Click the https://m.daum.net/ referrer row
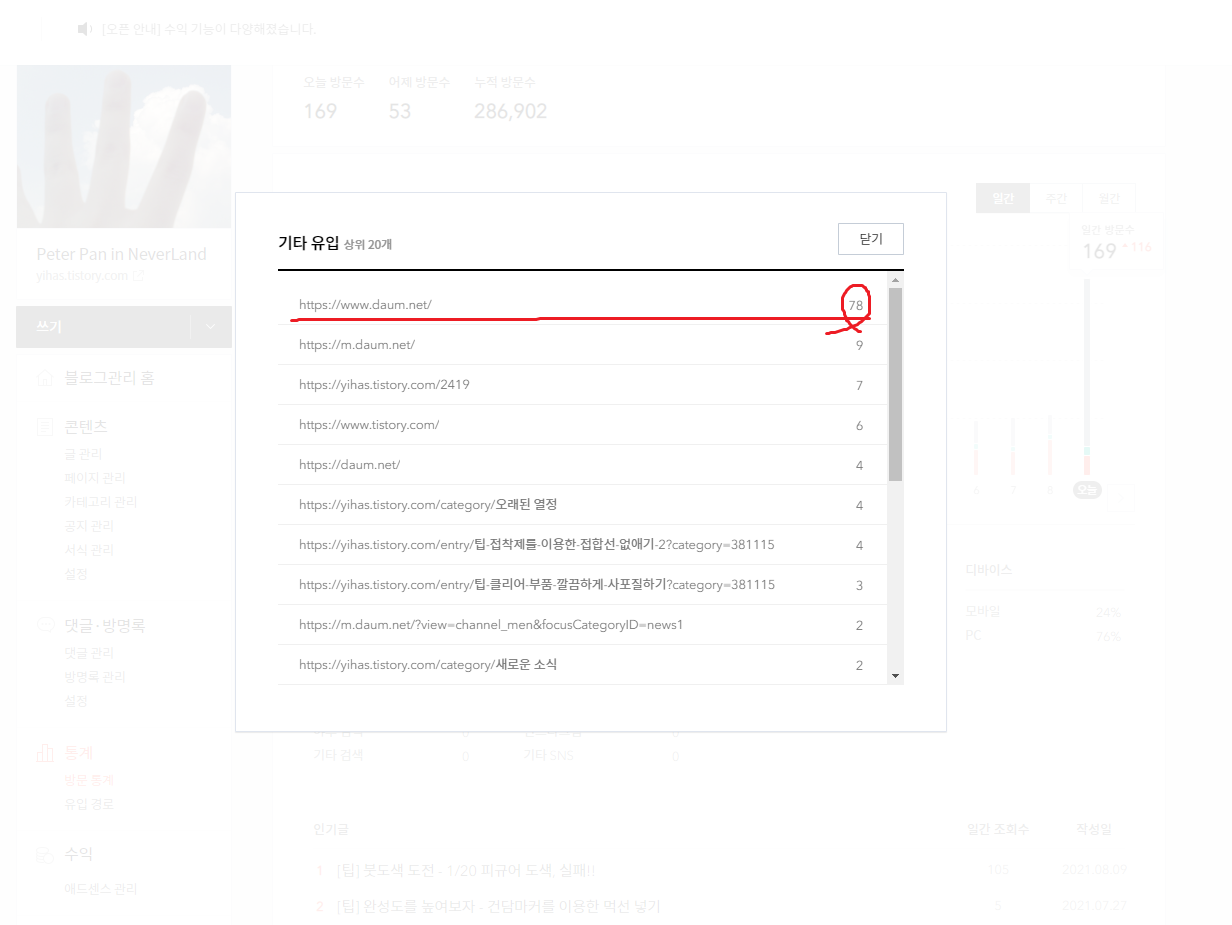 click(x=583, y=345)
